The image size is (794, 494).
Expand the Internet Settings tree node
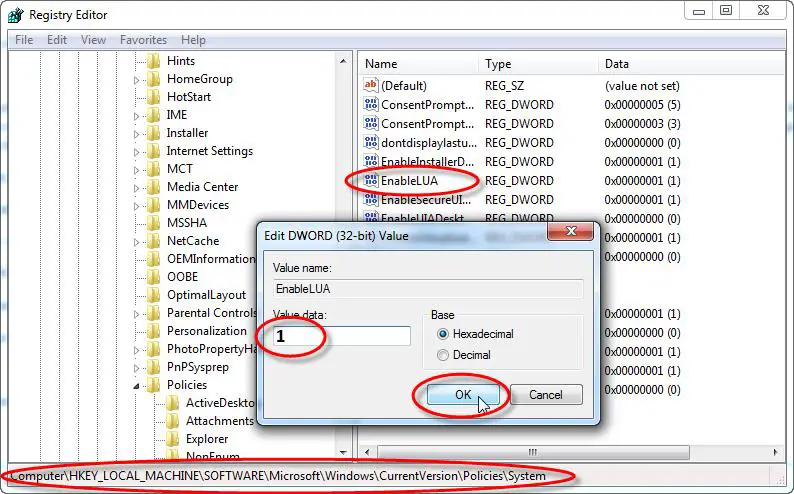pos(136,152)
